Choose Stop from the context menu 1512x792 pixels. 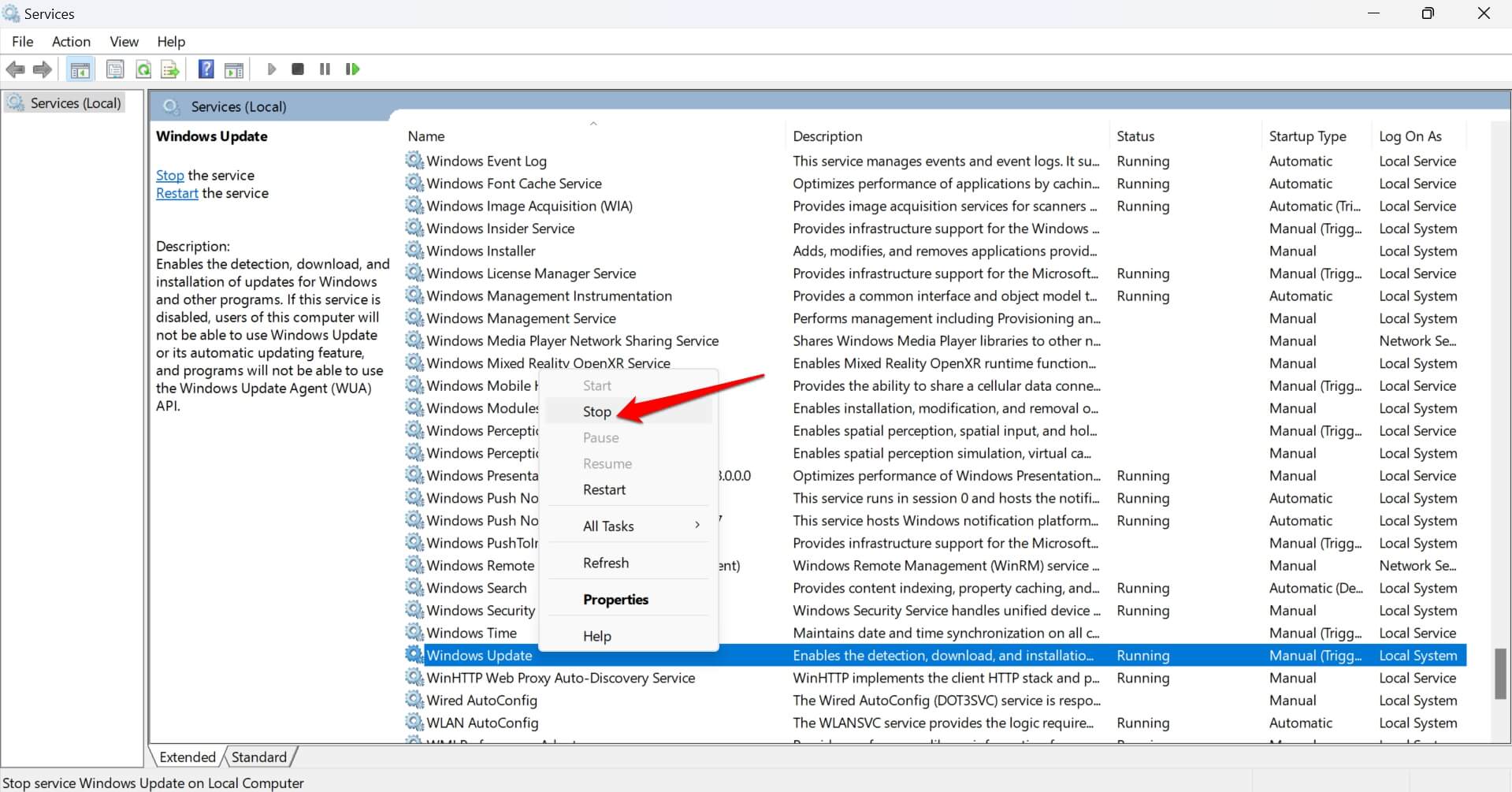pos(596,411)
